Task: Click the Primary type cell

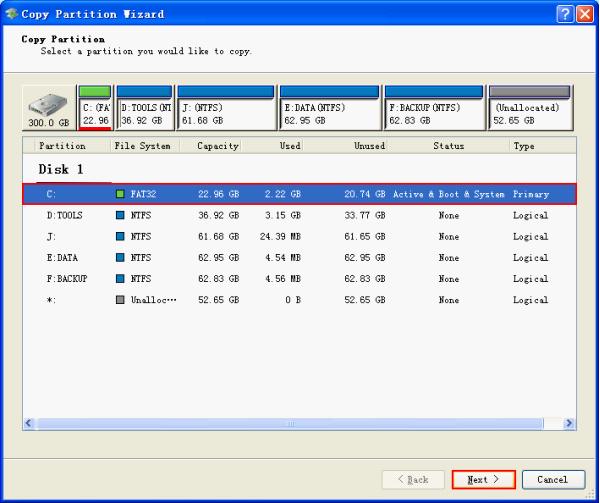Action: point(531,194)
